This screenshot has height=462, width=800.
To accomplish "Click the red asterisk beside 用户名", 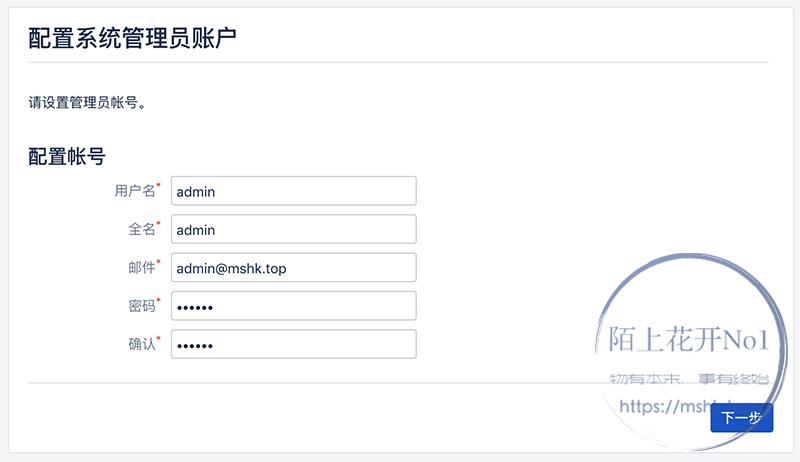I will [158, 184].
